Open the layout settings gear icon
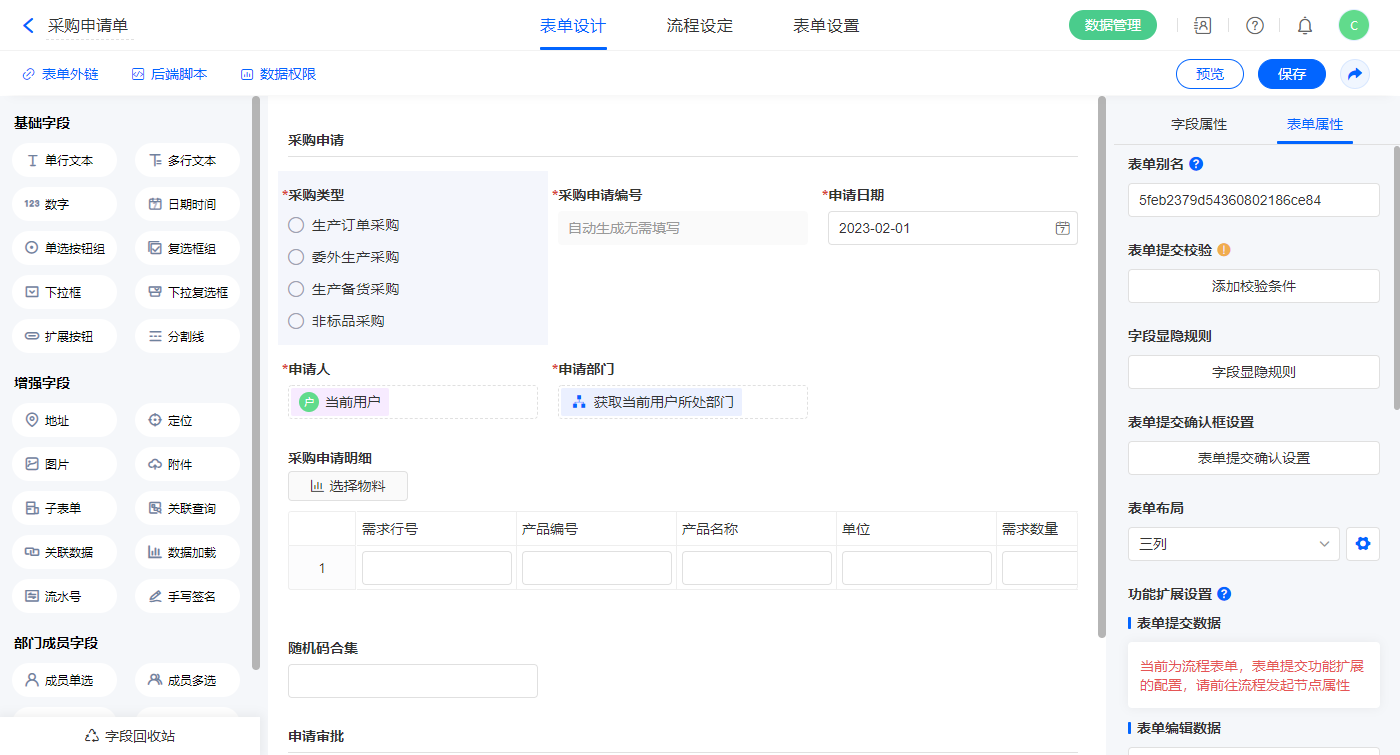This screenshot has height=755, width=1400. (1361, 544)
